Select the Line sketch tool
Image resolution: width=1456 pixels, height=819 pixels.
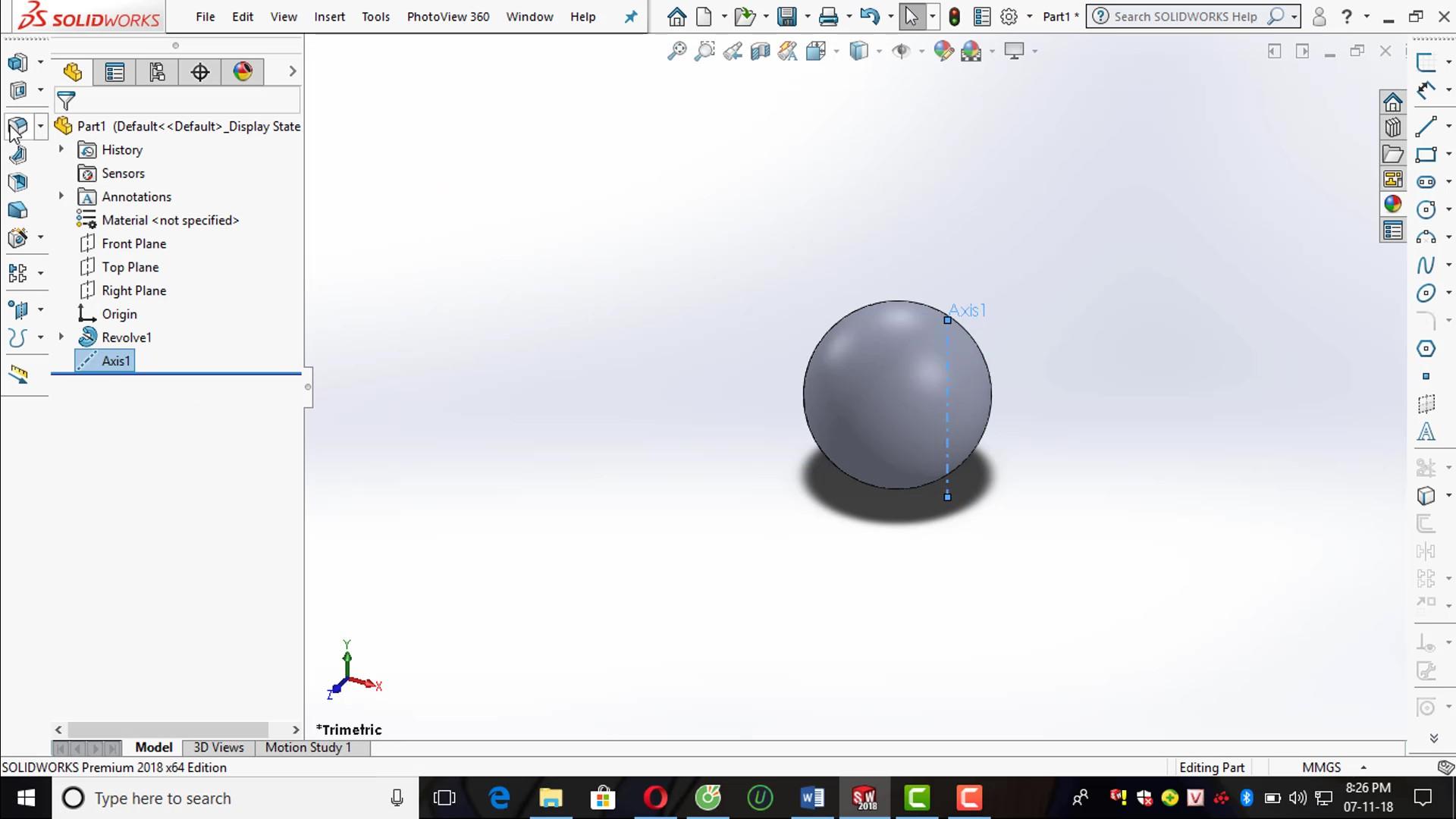(x=1426, y=126)
